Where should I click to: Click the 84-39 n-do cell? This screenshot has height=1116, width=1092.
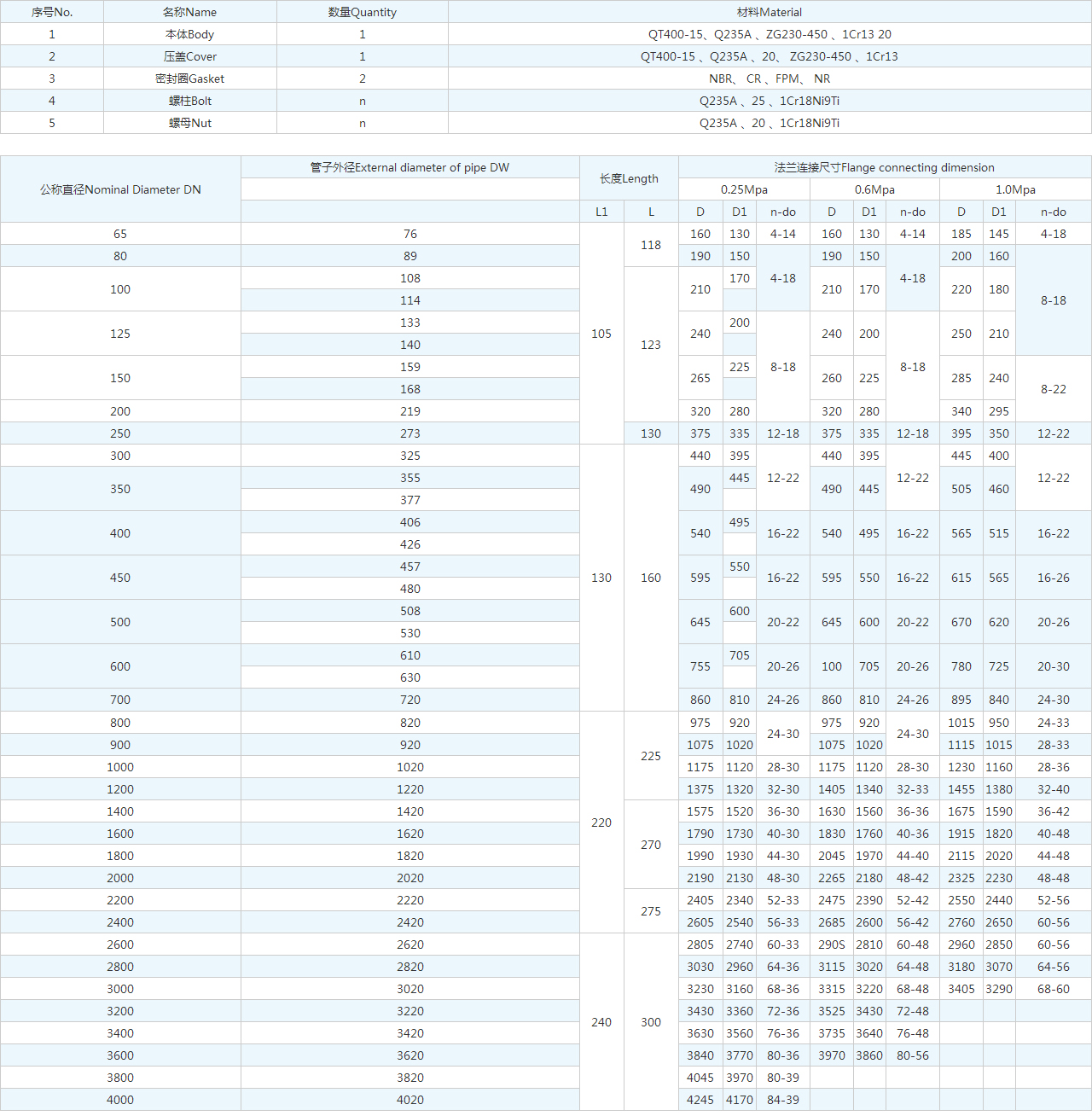tap(782, 1100)
